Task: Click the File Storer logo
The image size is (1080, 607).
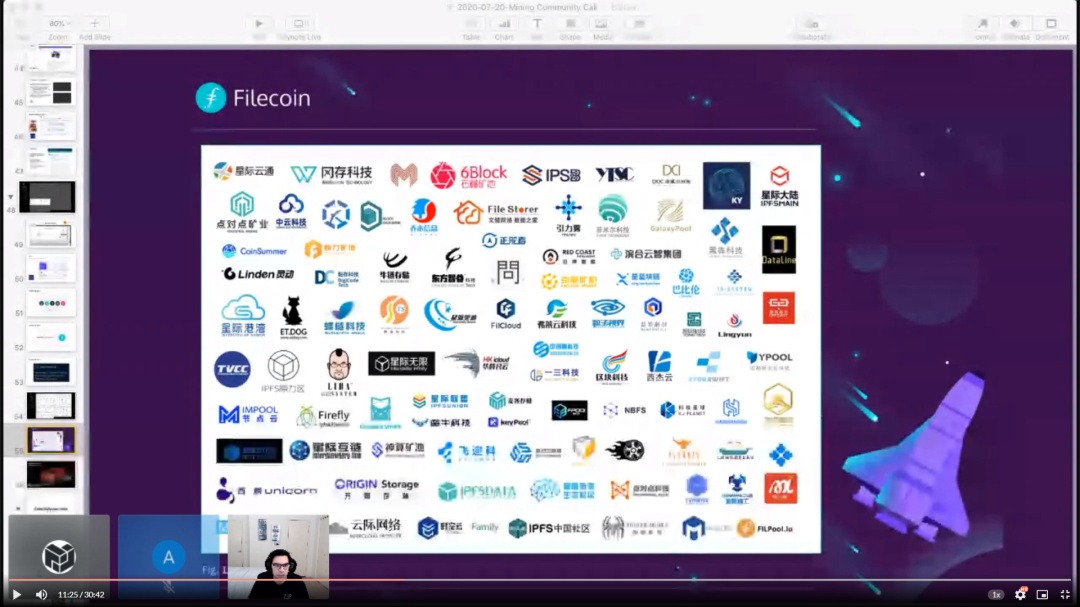Action: [x=495, y=212]
